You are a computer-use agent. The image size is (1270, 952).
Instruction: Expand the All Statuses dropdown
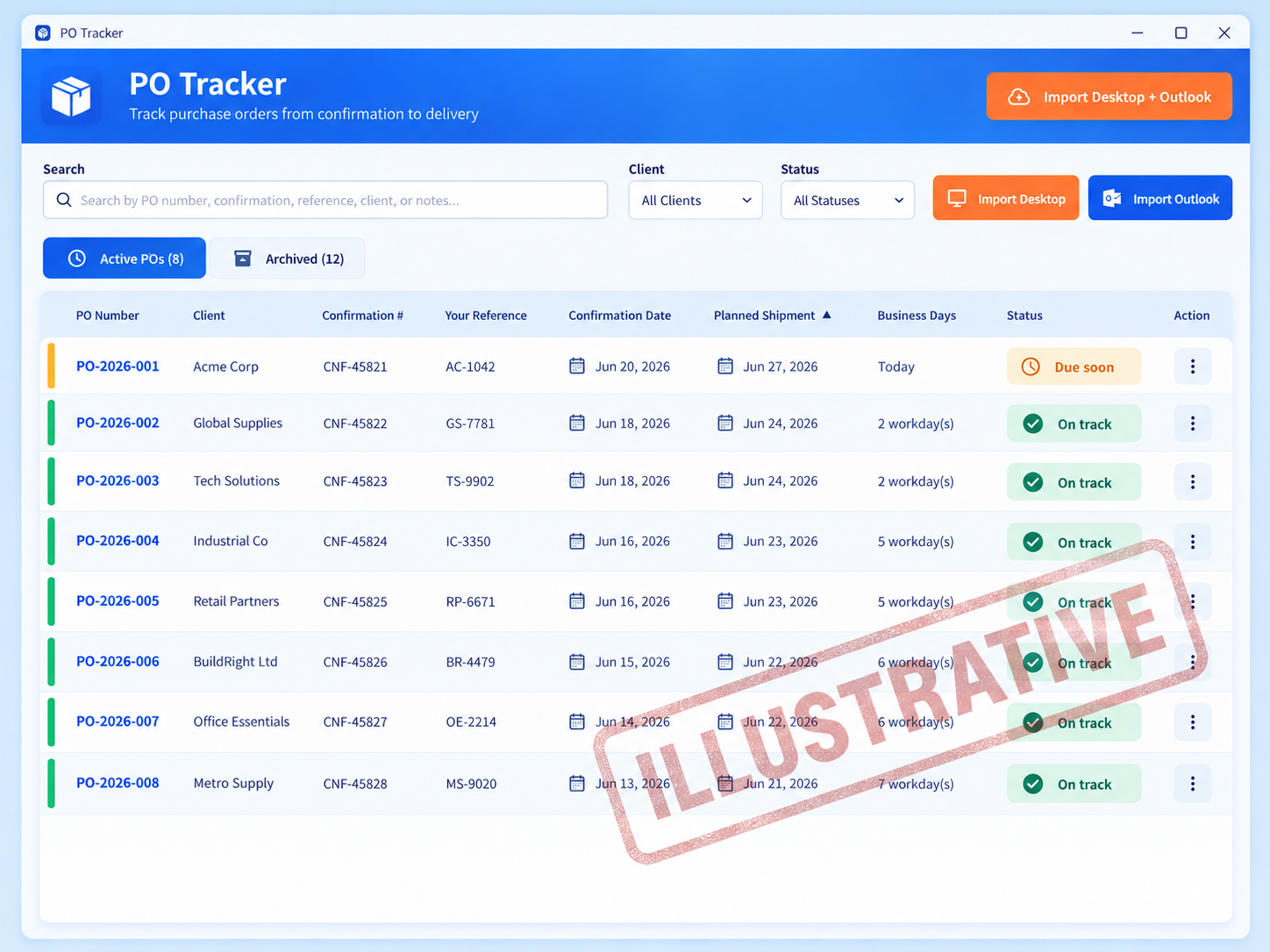click(847, 200)
